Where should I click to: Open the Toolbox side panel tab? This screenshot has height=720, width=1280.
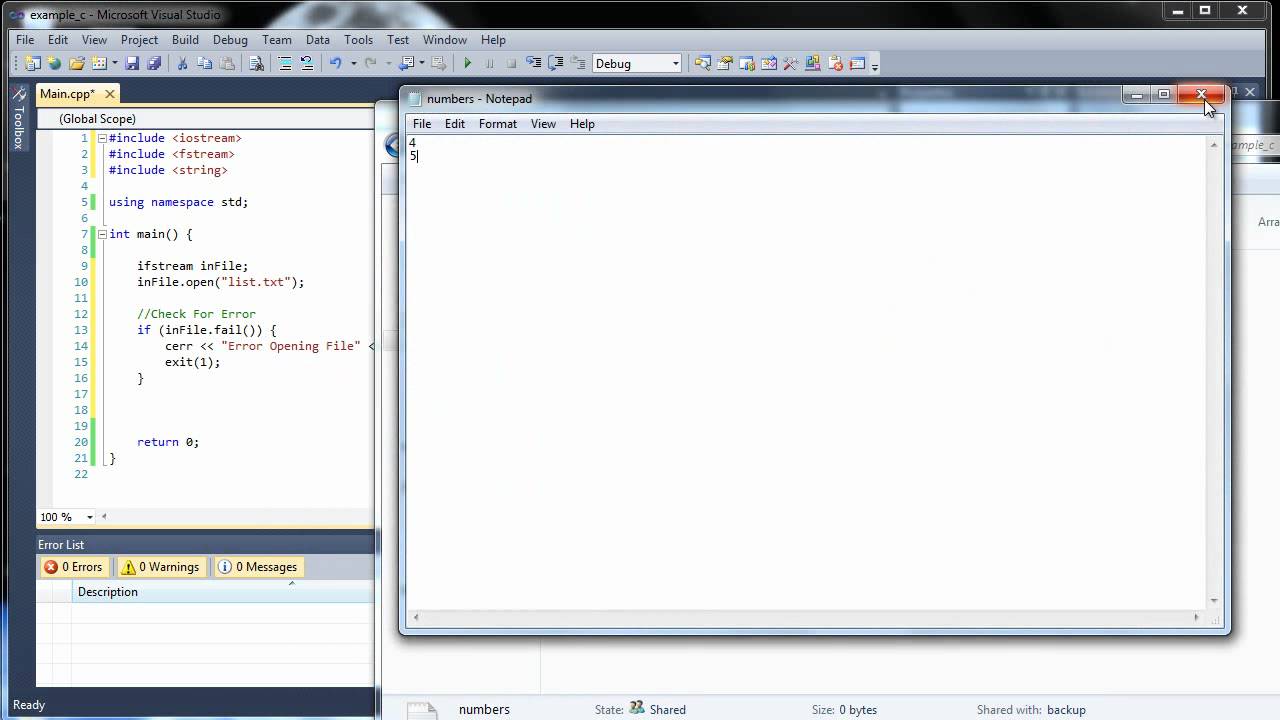pos(18,119)
